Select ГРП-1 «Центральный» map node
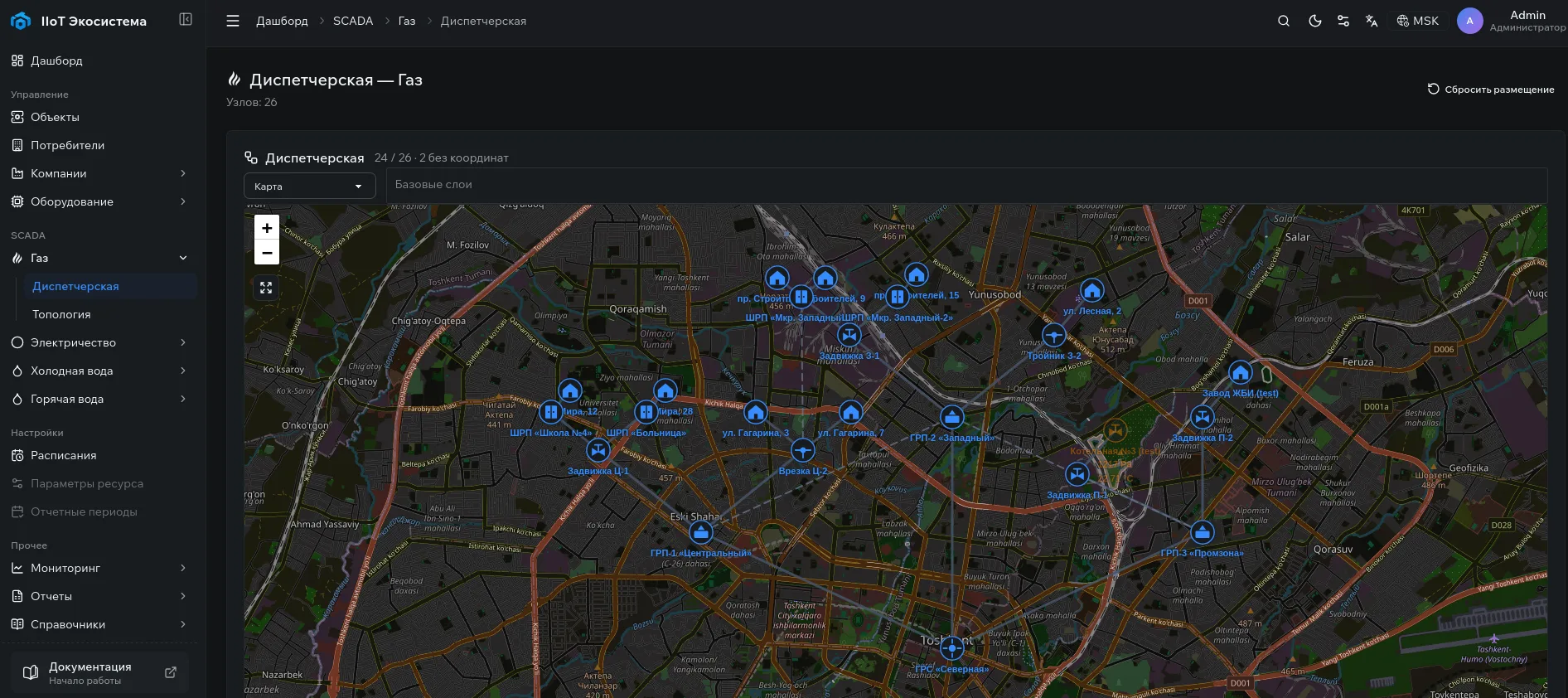Screen dimensions: 1568x698 point(701,532)
